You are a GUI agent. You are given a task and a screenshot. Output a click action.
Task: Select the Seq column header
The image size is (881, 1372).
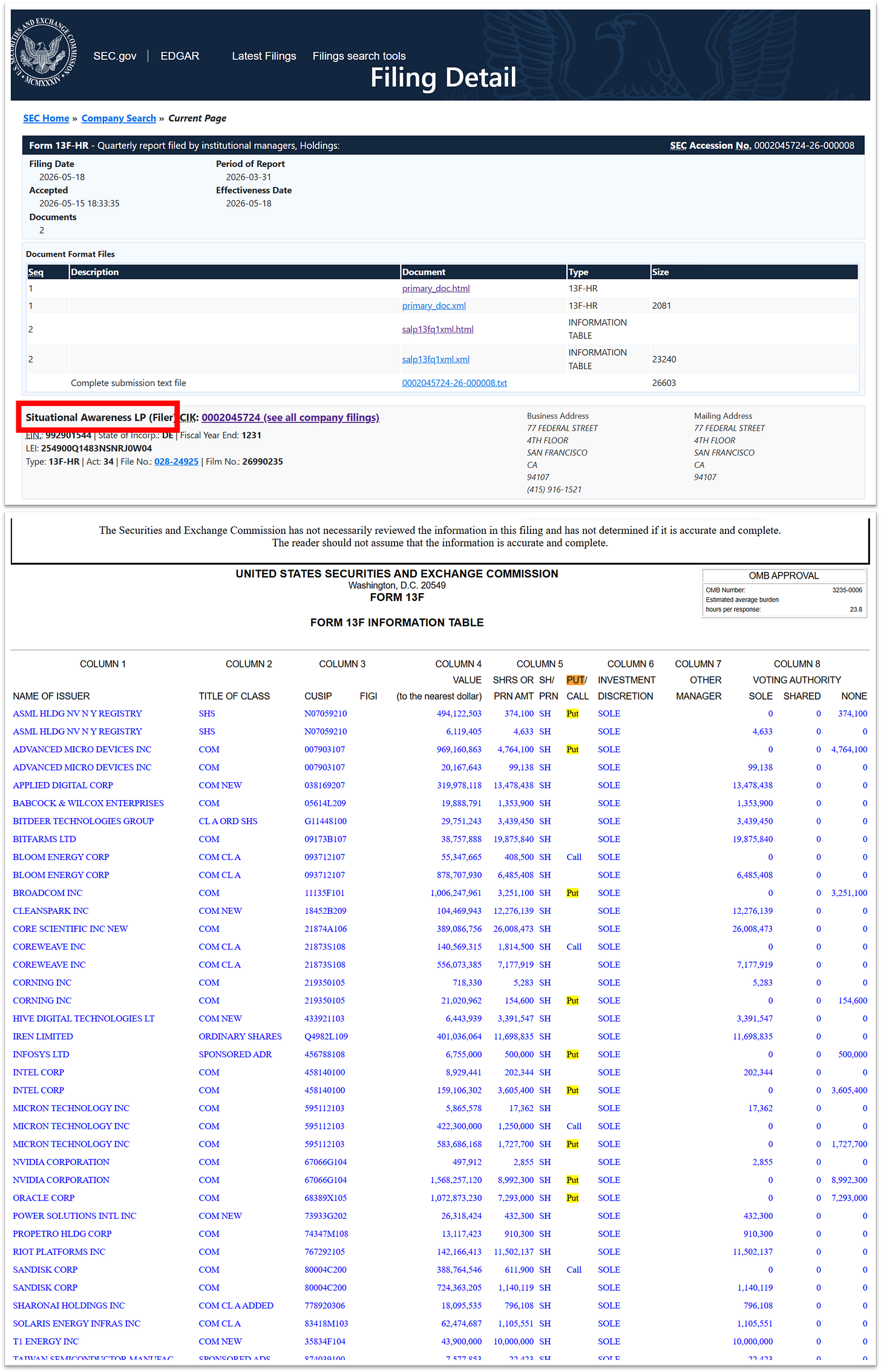click(x=36, y=272)
